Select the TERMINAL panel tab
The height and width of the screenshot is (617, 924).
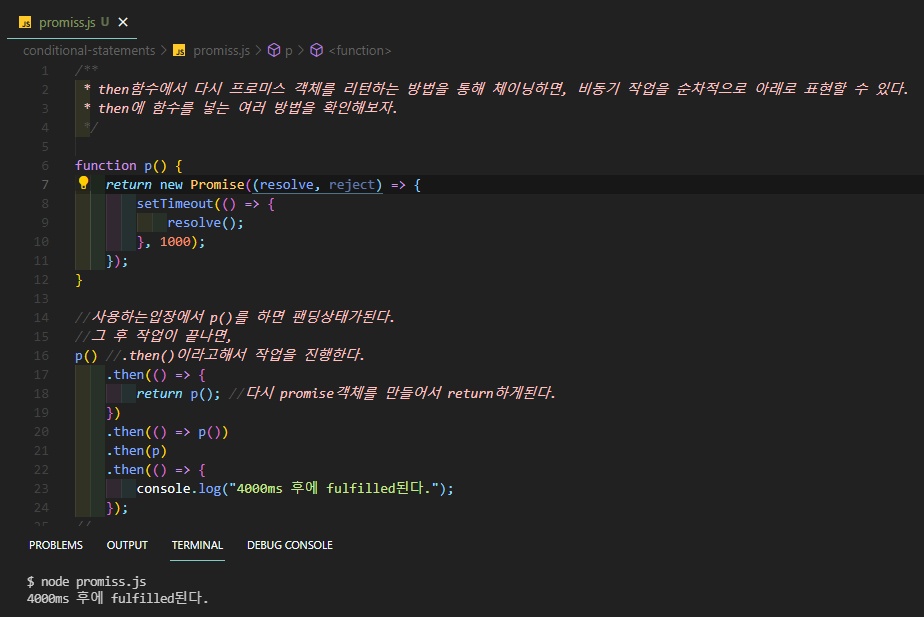click(197, 545)
